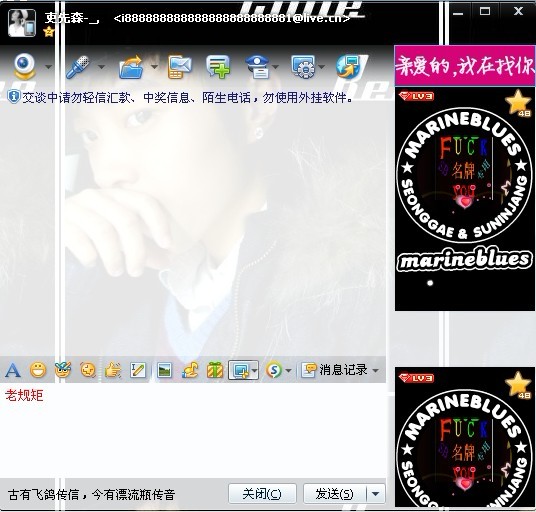Expand voice call options arrow

pos(102,67)
